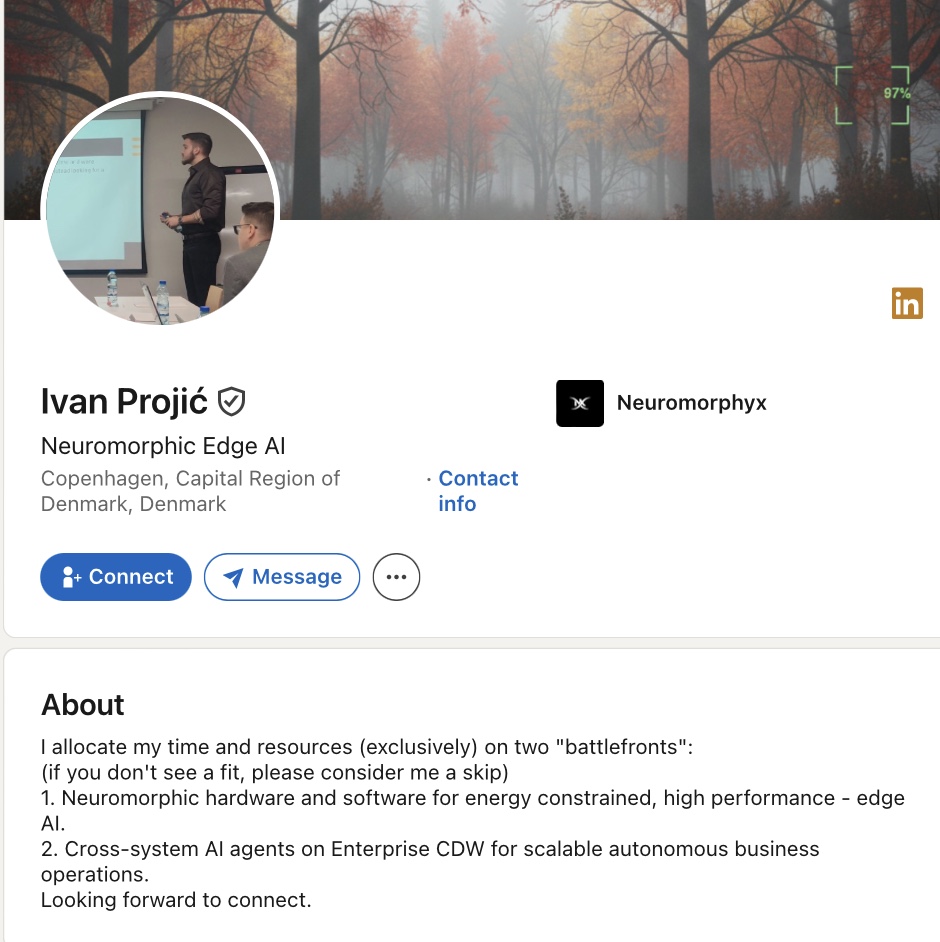The image size is (940, 942).
Task: Click the About section heading
Action: pos(83,705)
